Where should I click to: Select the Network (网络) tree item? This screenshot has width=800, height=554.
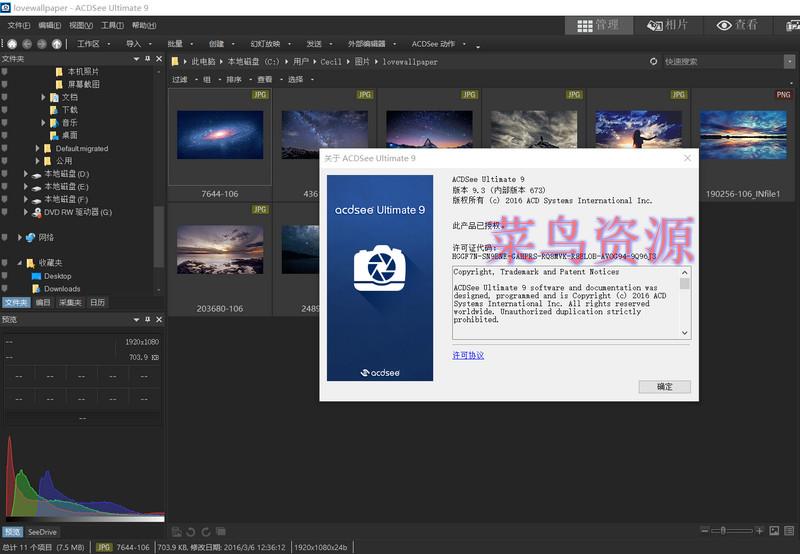click(40, 237)
